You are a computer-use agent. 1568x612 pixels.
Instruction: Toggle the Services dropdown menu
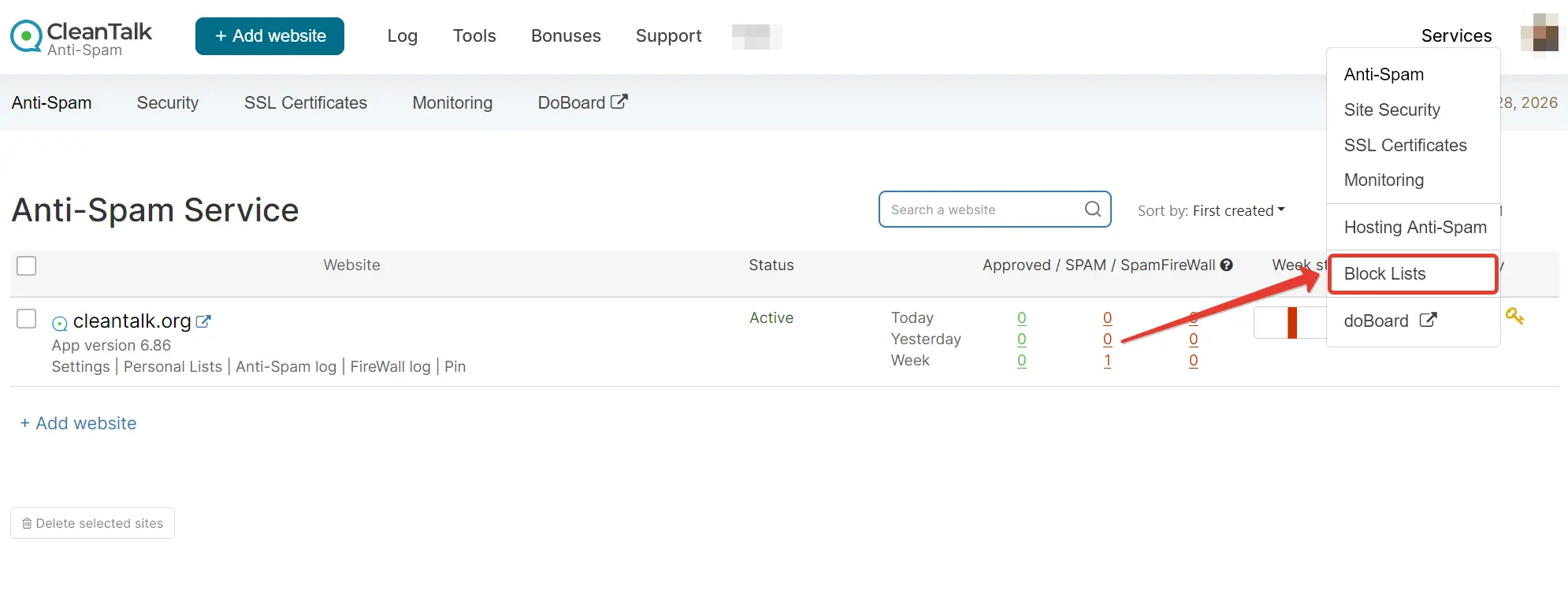(1456, 35)
